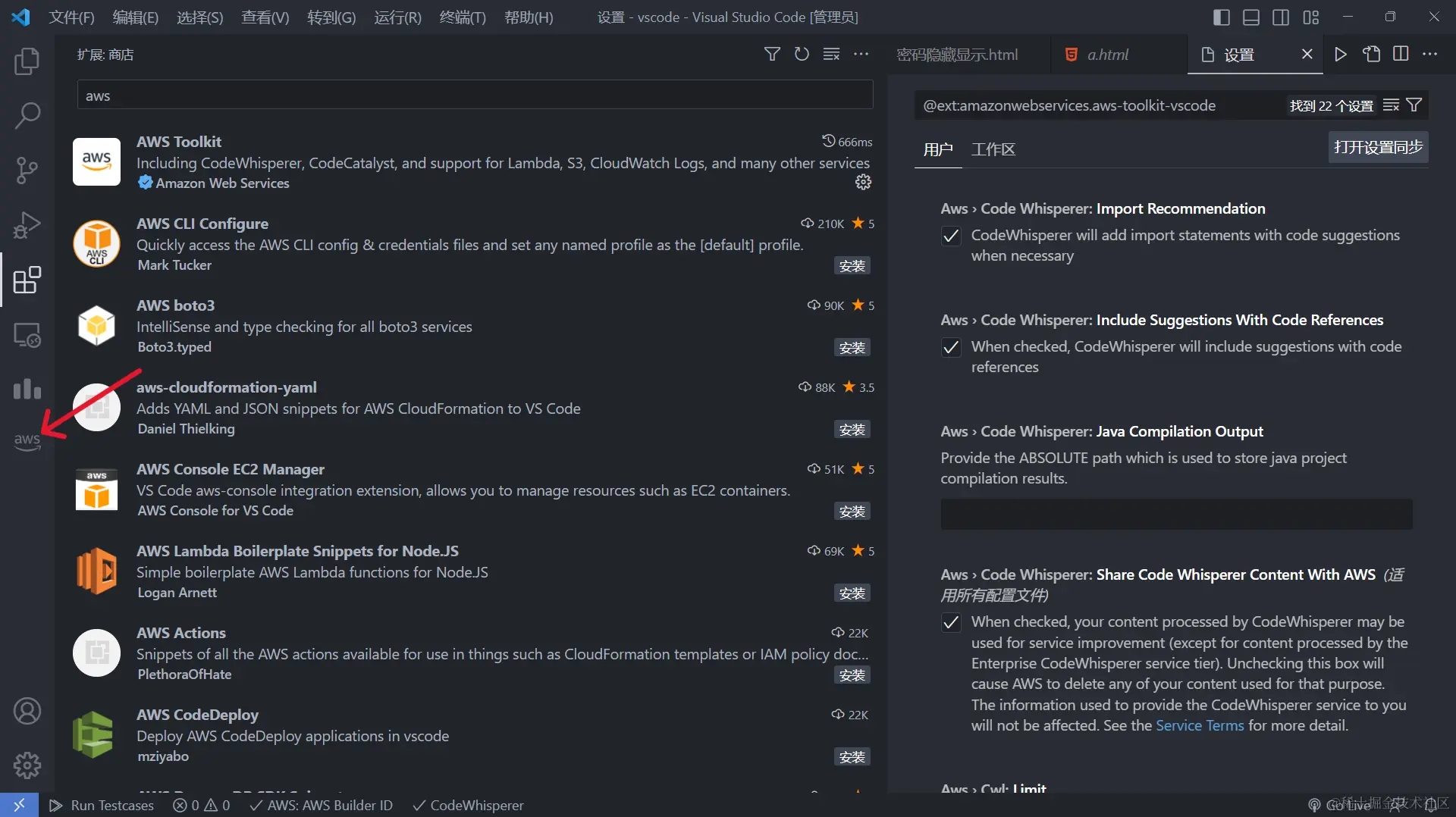Open the bar chart icon view
Image resolution: width=1456 pixels, height=817 pixels.
[27, 389]
